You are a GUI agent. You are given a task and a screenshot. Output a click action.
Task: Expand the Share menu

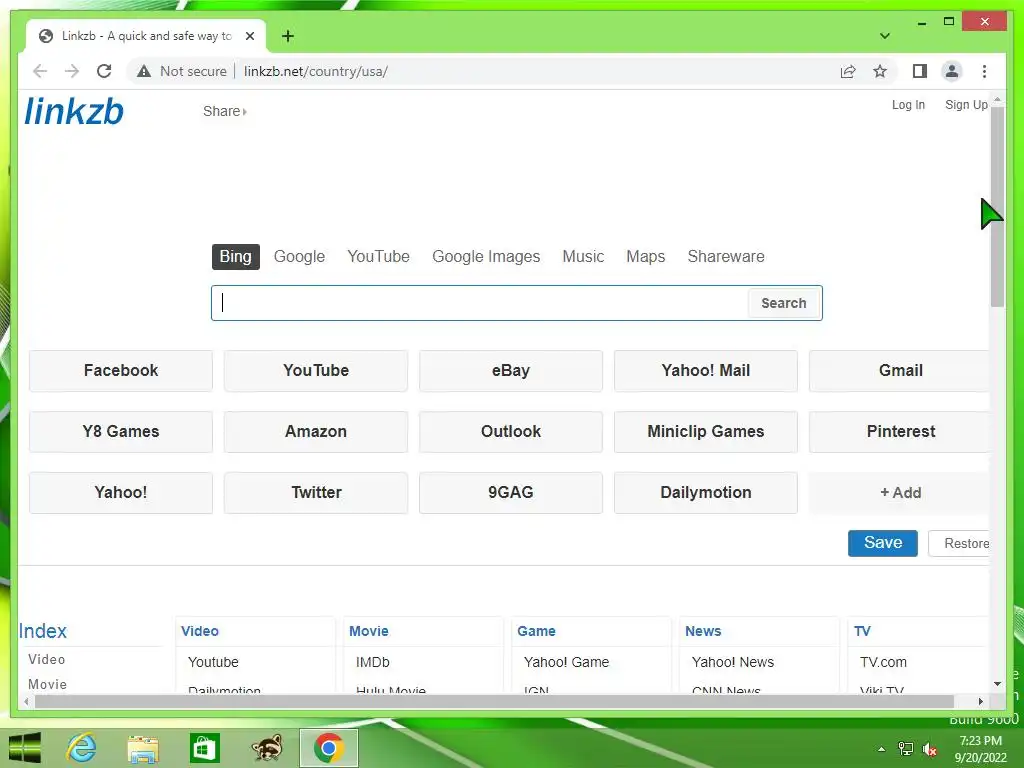pyautogui.click(x=225, y=111)
